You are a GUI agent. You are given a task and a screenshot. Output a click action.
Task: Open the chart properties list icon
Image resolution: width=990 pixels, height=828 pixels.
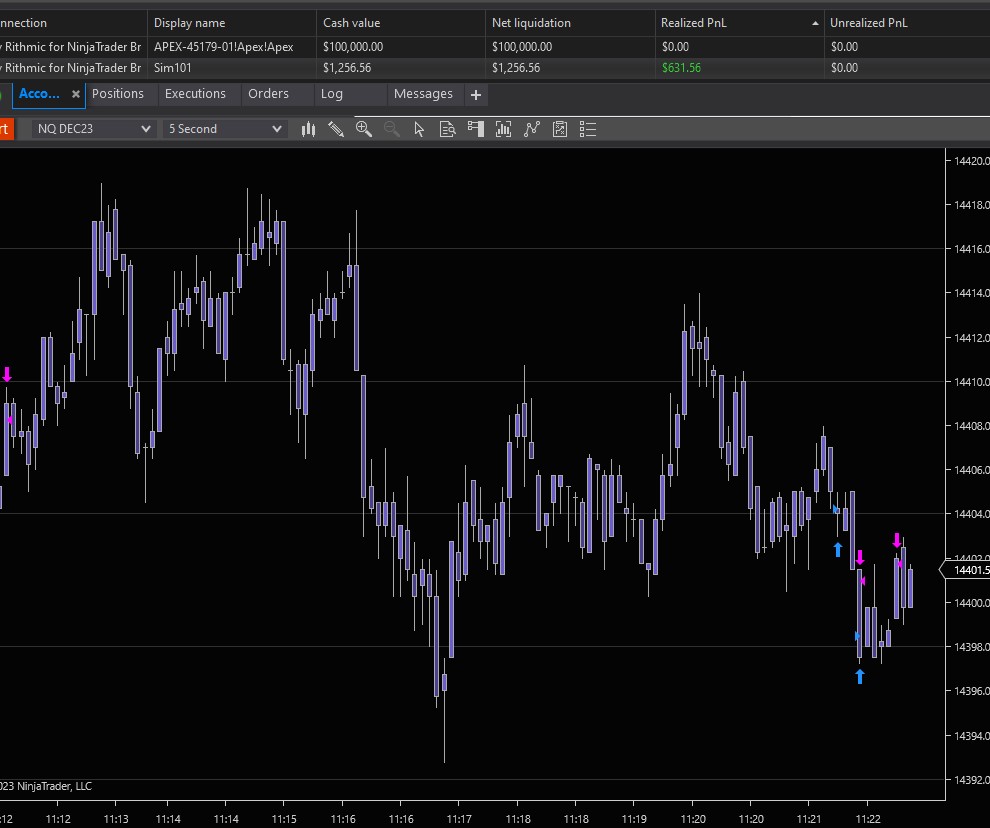point(588,129)
